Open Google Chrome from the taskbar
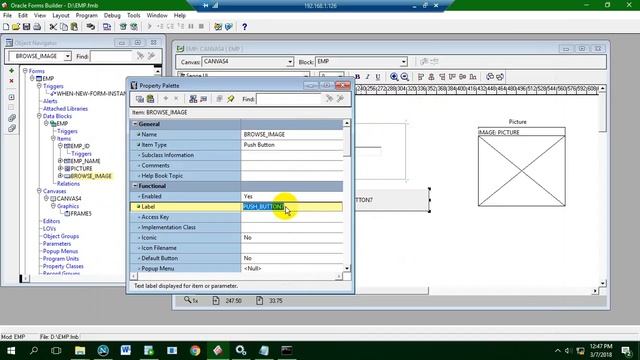Screen dimensions: 640x360 (195, 351)
